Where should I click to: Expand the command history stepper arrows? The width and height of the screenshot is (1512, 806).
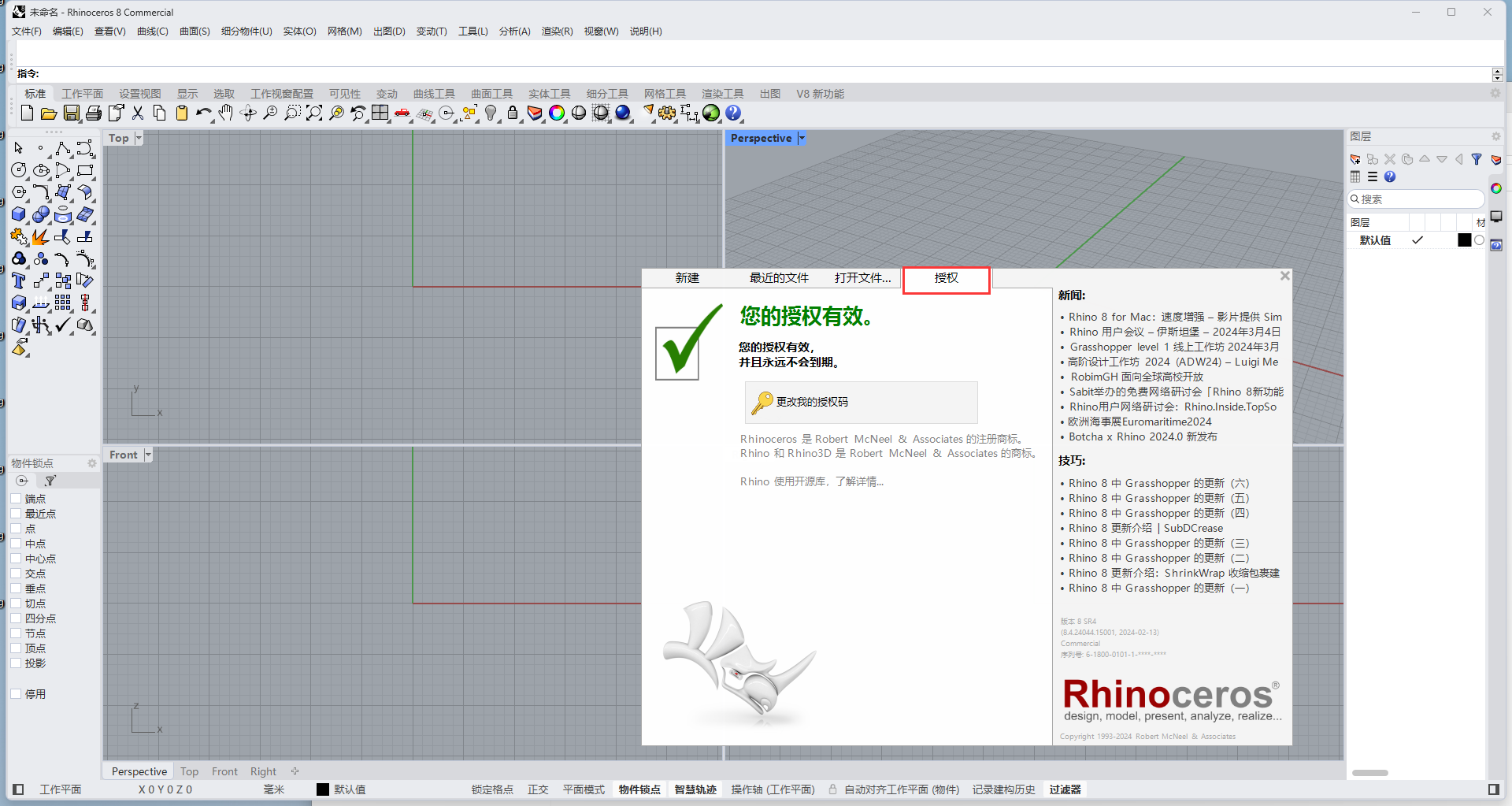1497,74
